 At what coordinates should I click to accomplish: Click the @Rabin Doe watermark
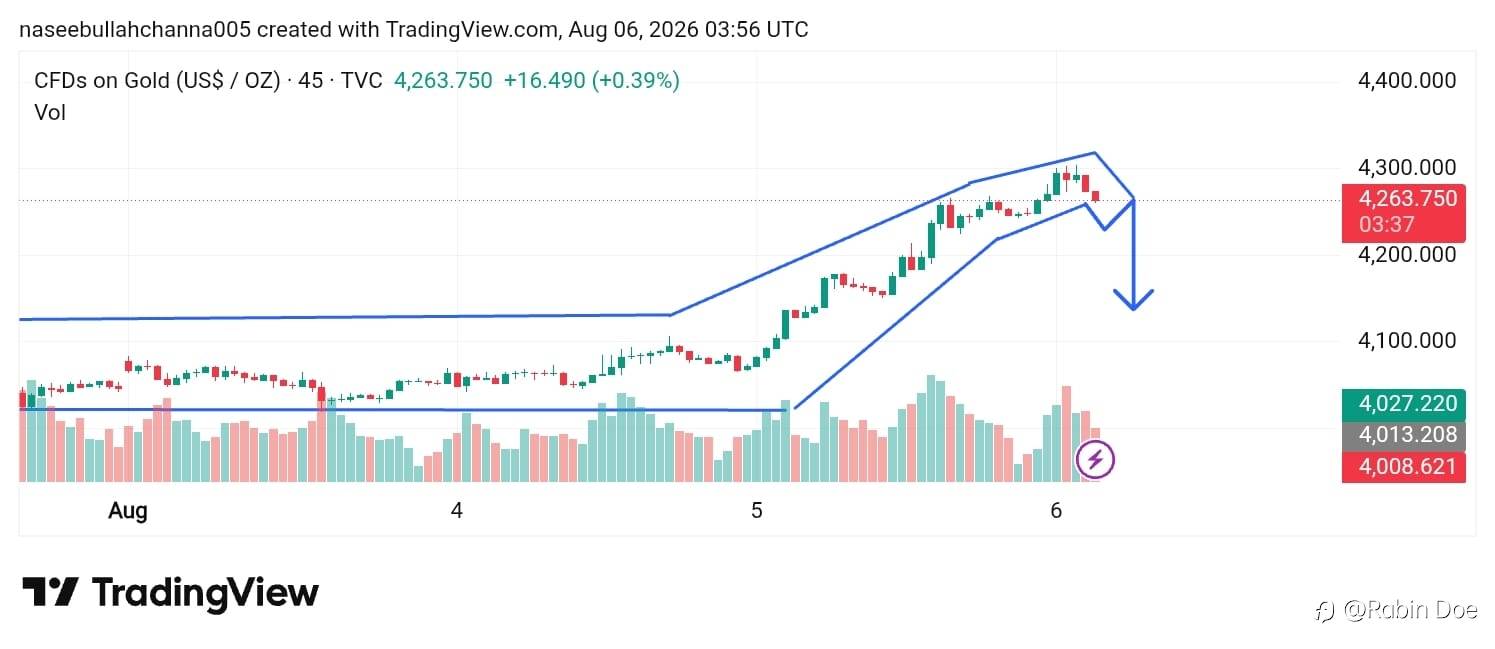(1397, 609)
